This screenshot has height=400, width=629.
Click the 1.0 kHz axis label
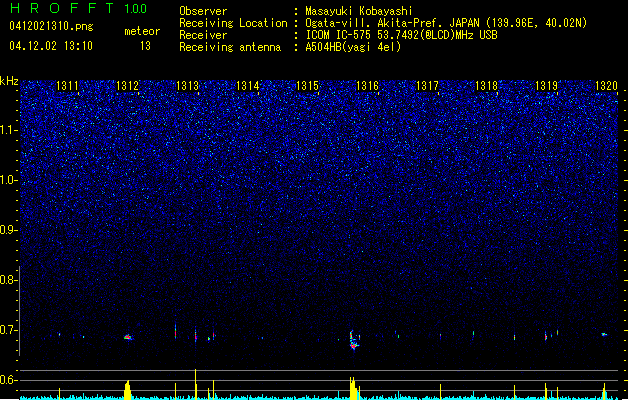(x=9, y=180)
